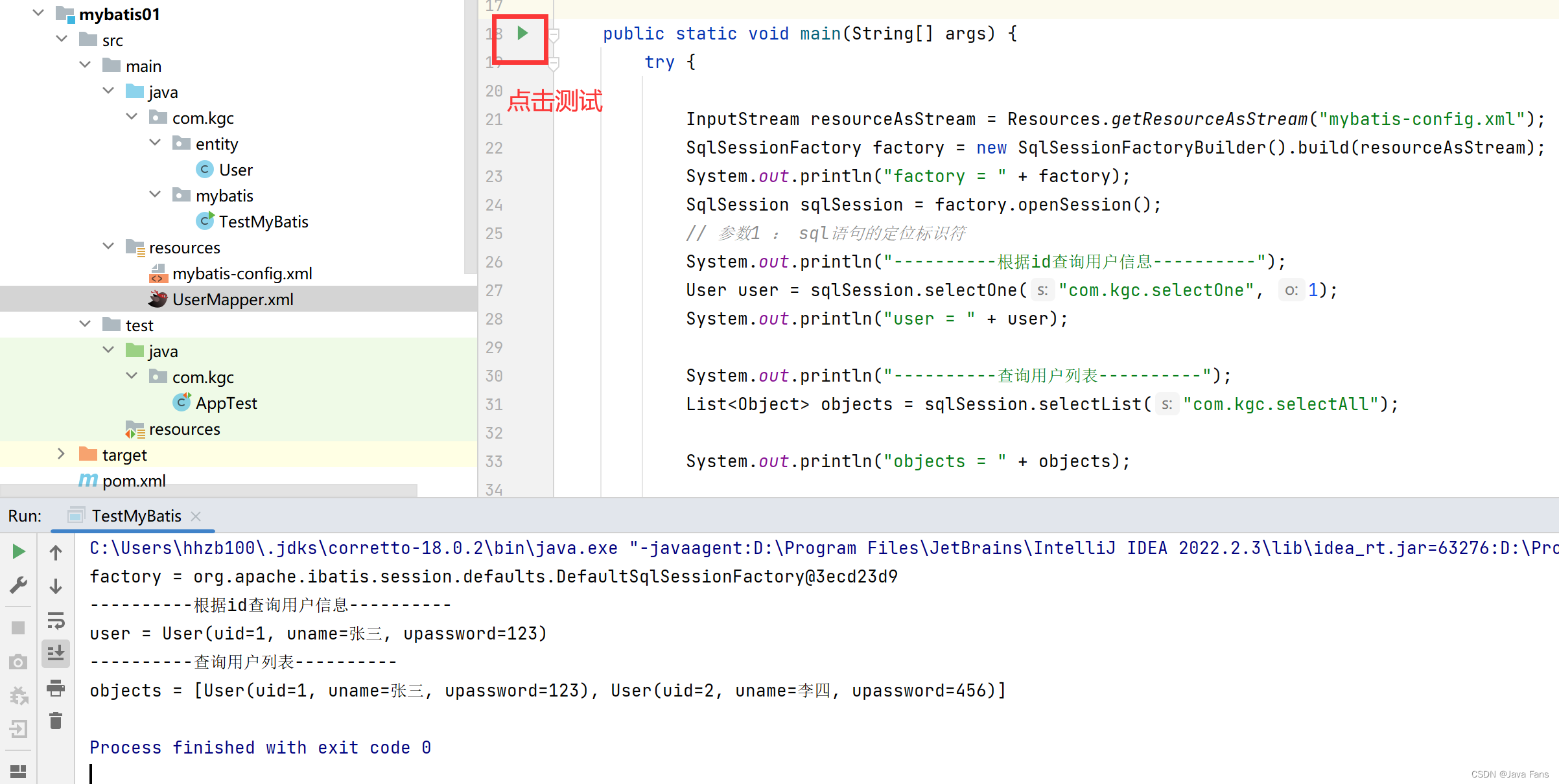Collapse main's resources folder chevron
Screen dimensions: 1559x784
point(108,246)
